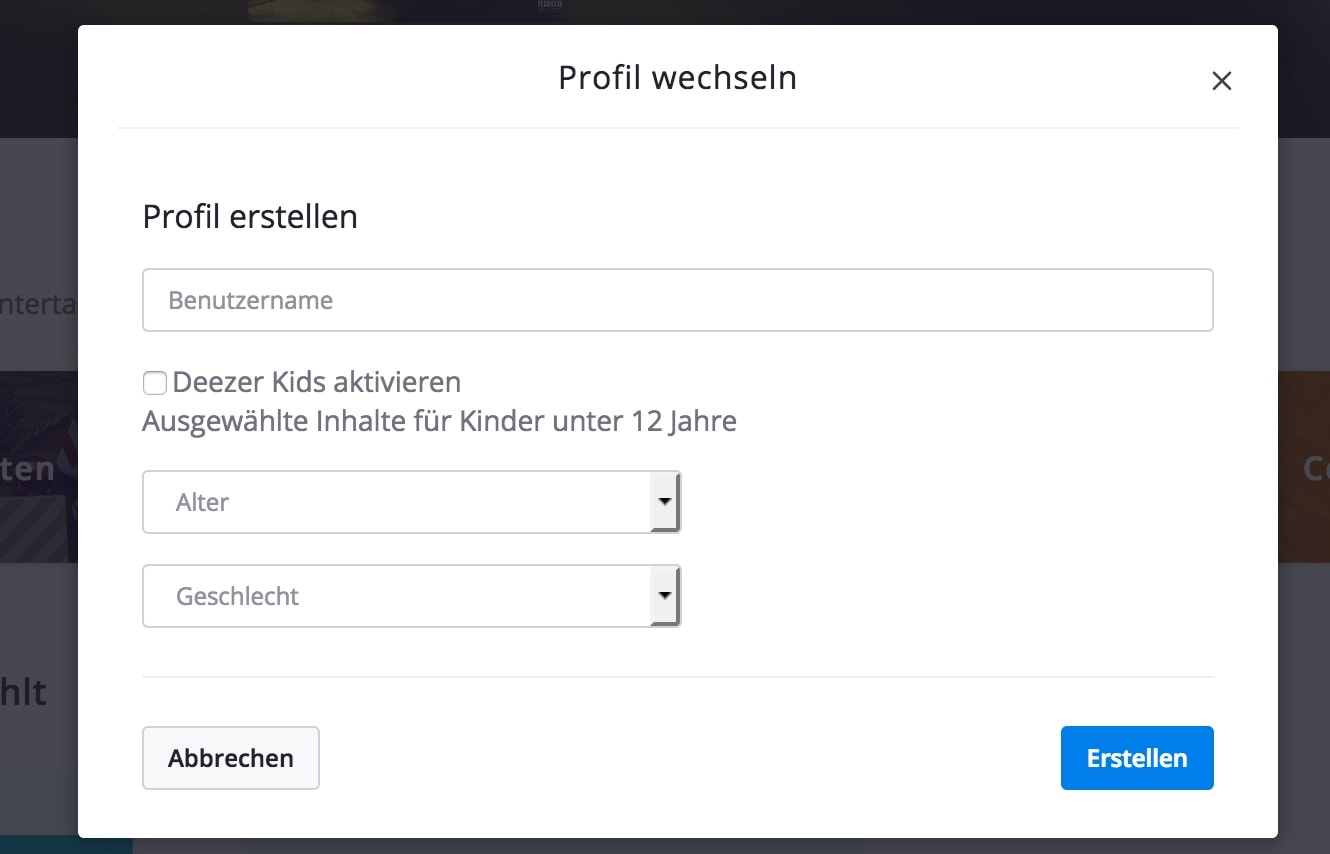Open the Alter dropdown field
This screenshot has height=854, width=1330.
tap(397, 502)
